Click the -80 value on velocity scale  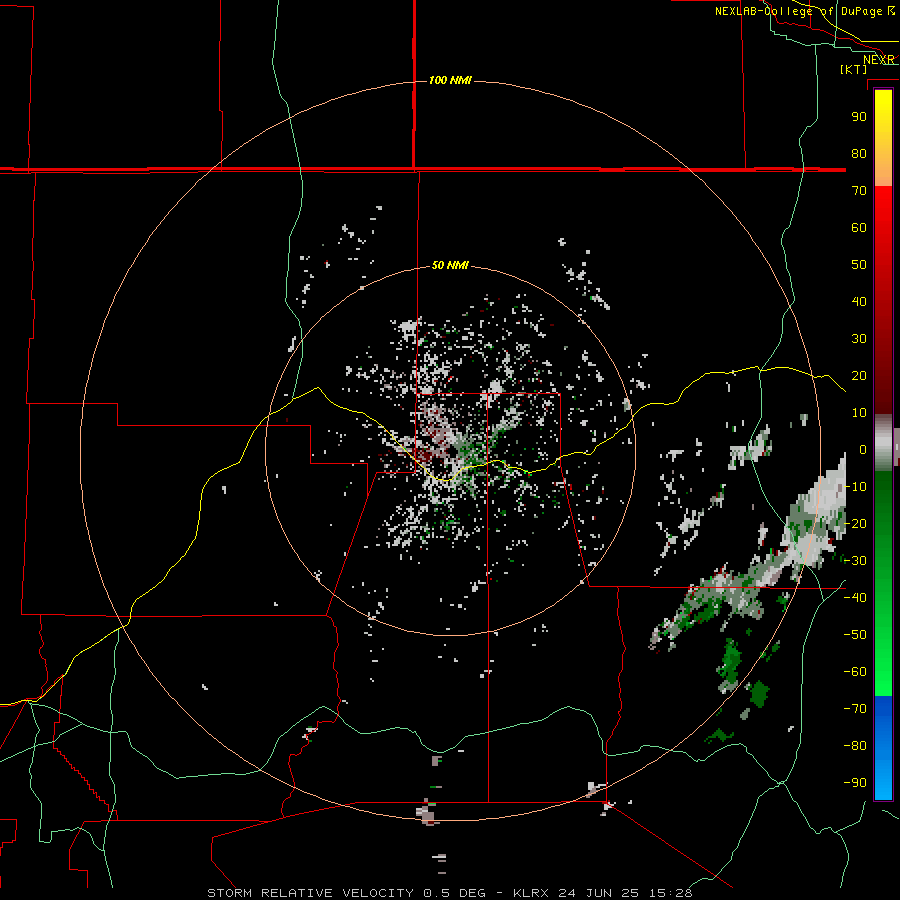pos(855,746)
